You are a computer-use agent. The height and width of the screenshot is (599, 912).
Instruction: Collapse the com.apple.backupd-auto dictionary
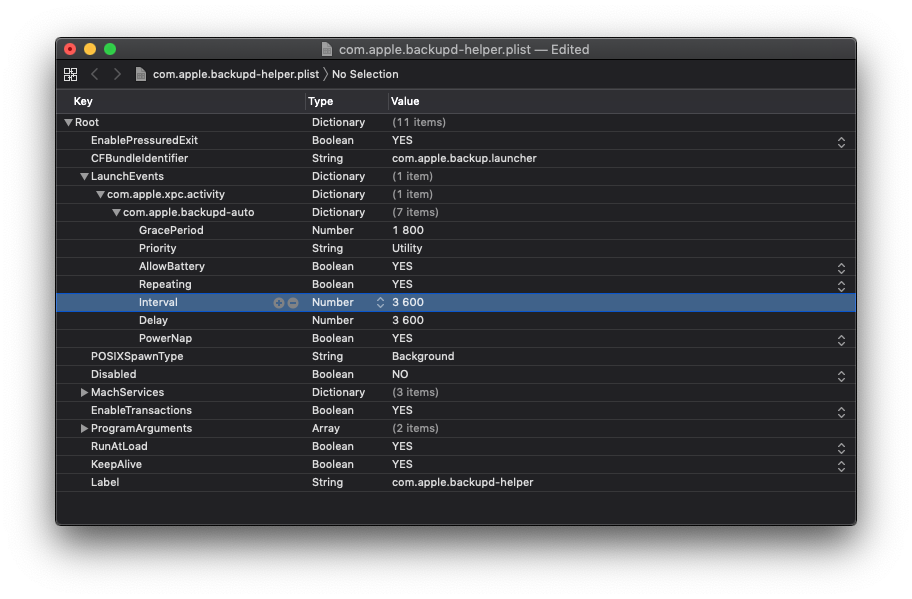tap(116, 212)
